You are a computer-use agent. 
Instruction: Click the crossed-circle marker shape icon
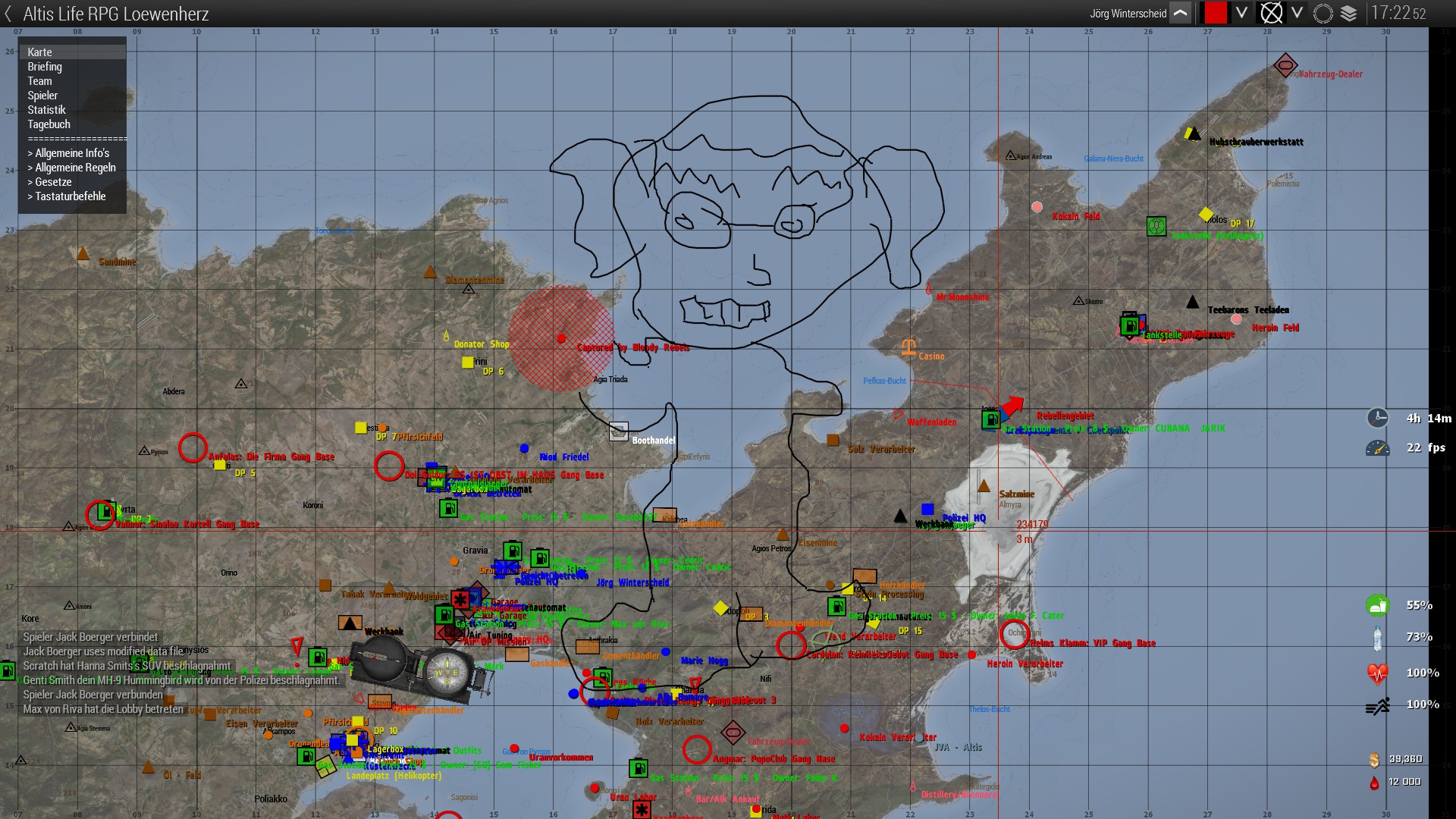1271,13
